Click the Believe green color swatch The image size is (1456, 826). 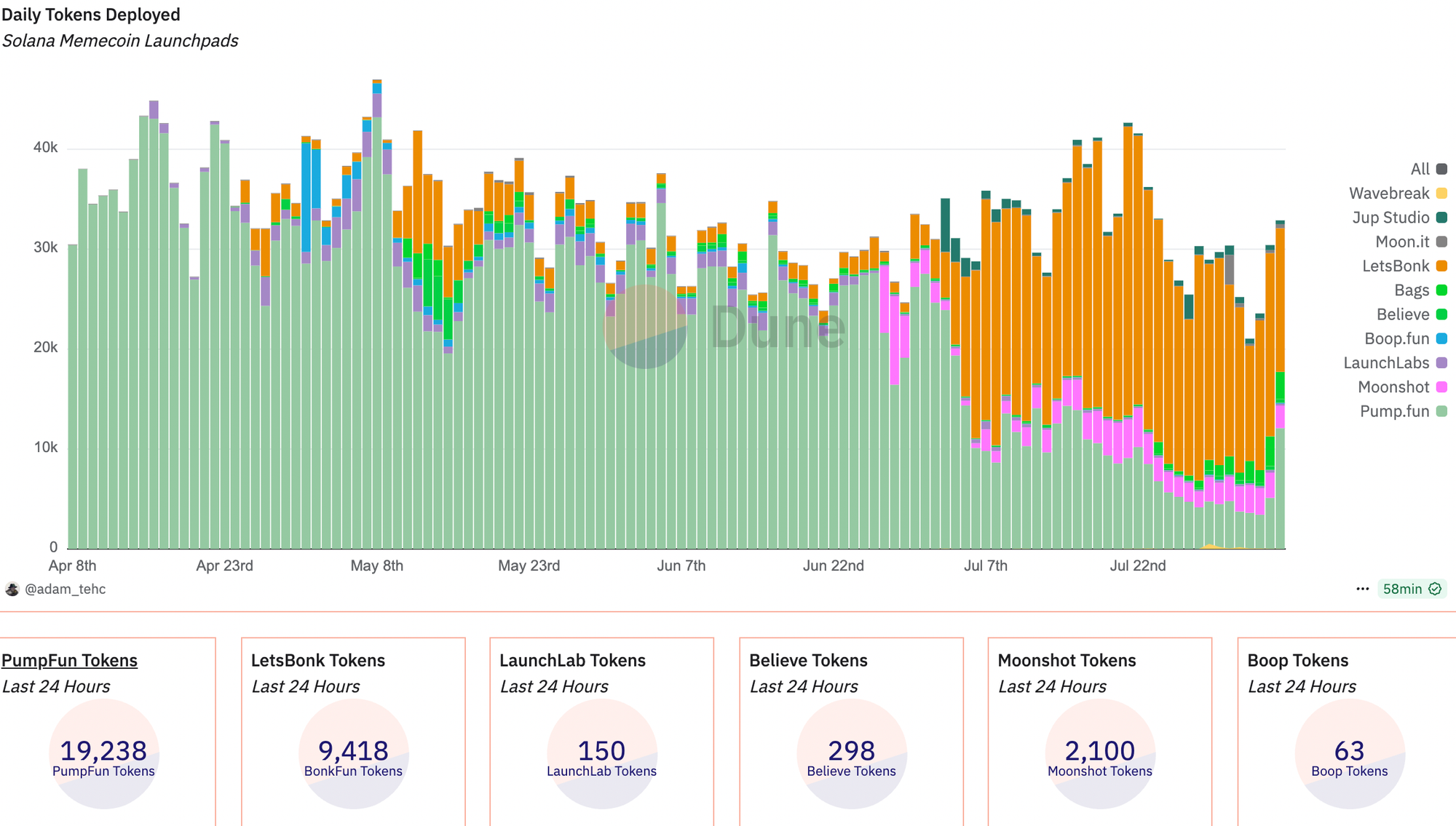coord(1441,314)
